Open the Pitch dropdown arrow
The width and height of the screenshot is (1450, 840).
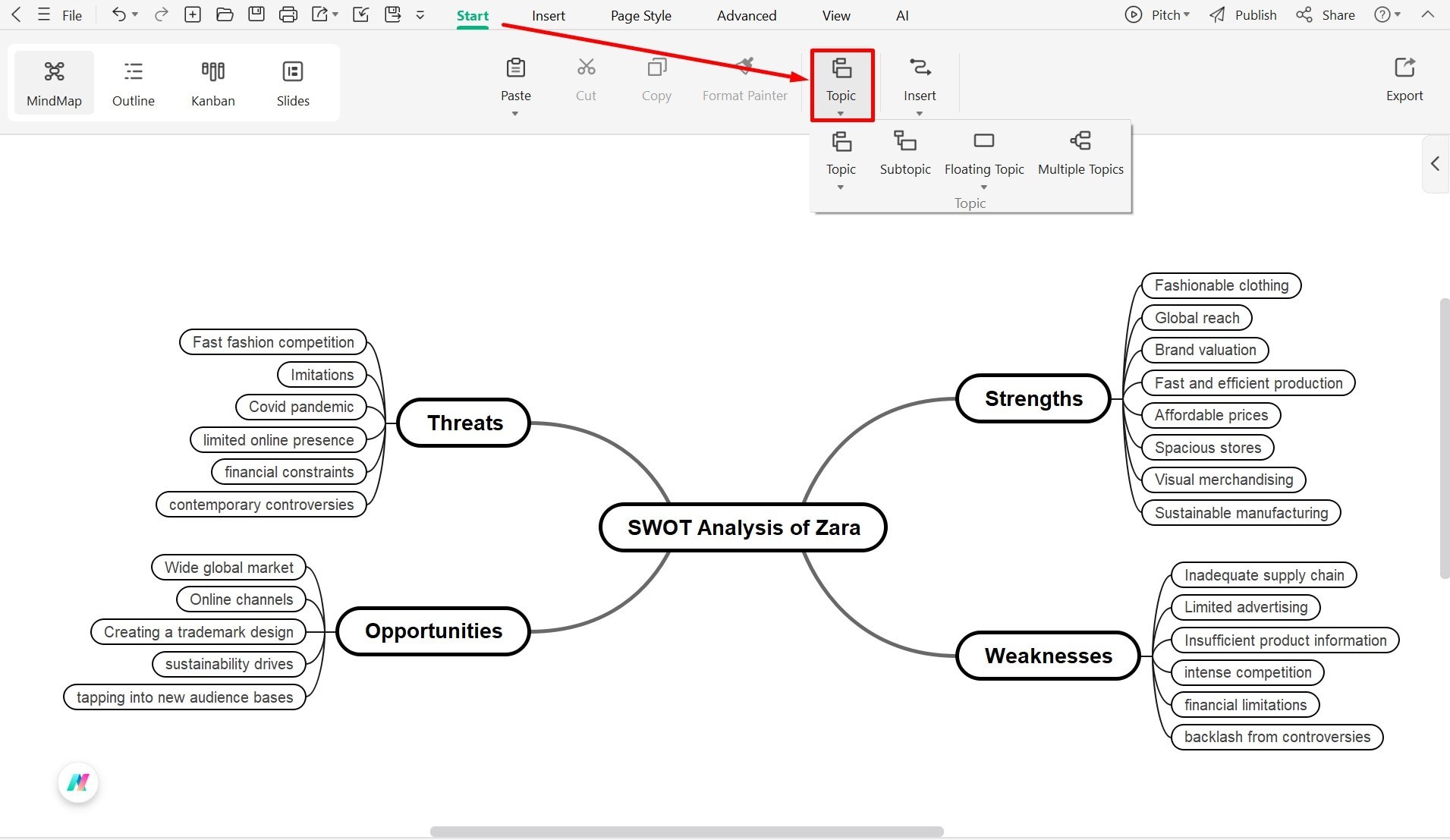tap(1187, 14)
